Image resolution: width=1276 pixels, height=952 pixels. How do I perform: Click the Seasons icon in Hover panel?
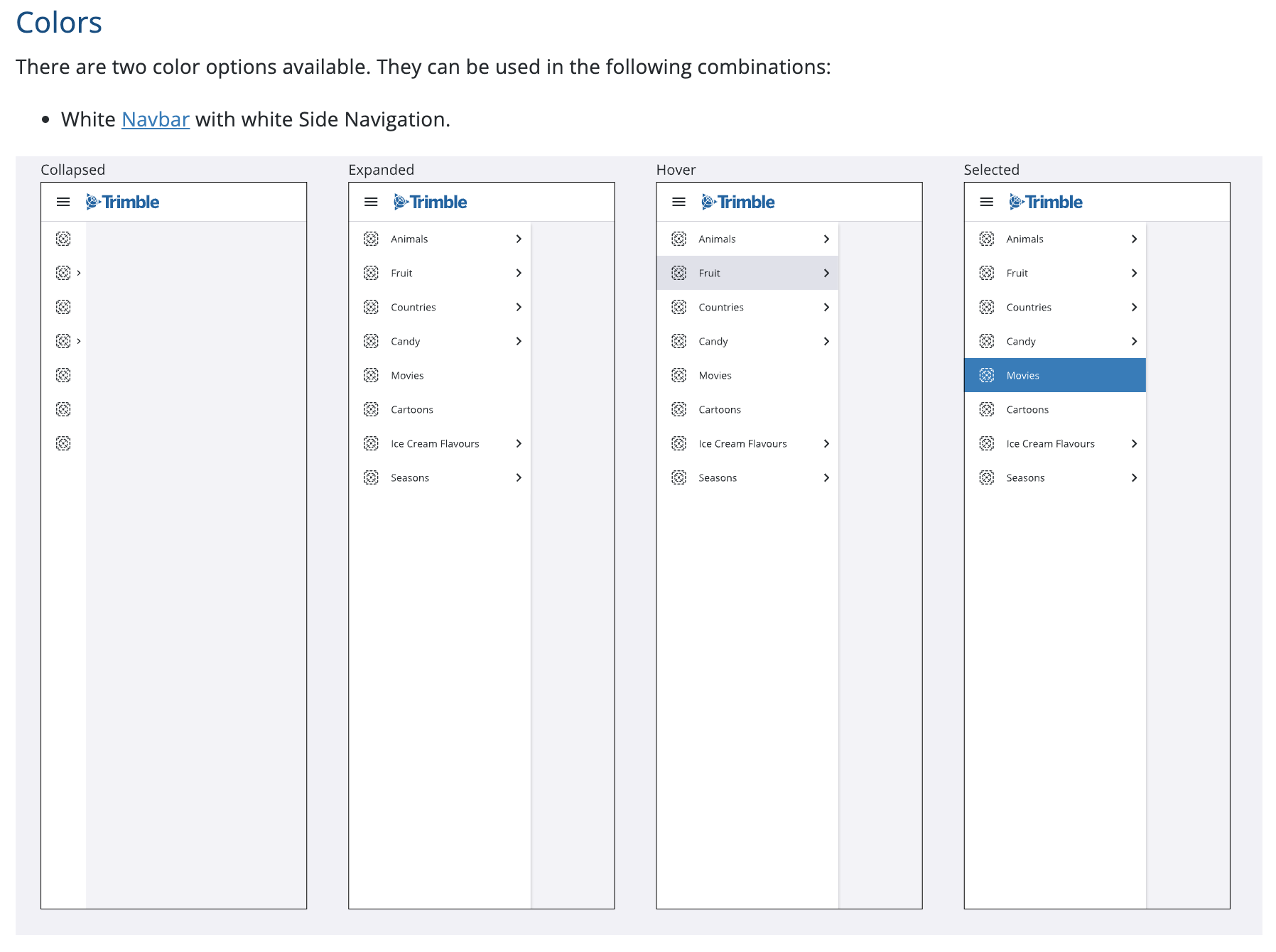pyautogui.click(x=678, y=477)
